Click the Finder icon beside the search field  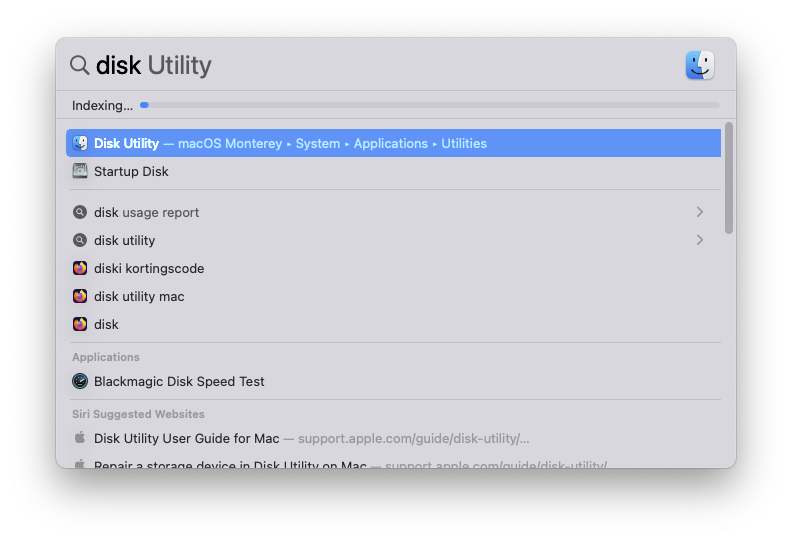pos(700,65)
